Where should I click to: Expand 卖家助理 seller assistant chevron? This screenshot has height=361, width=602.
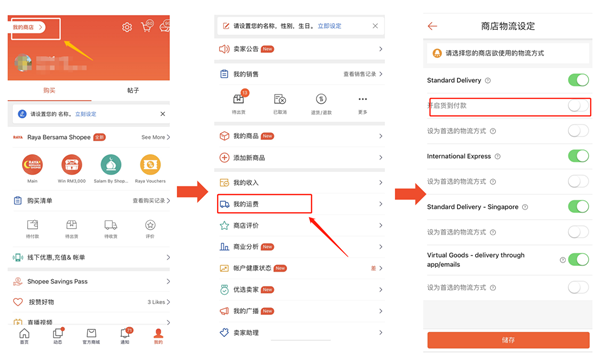click(x=380, y=333)
